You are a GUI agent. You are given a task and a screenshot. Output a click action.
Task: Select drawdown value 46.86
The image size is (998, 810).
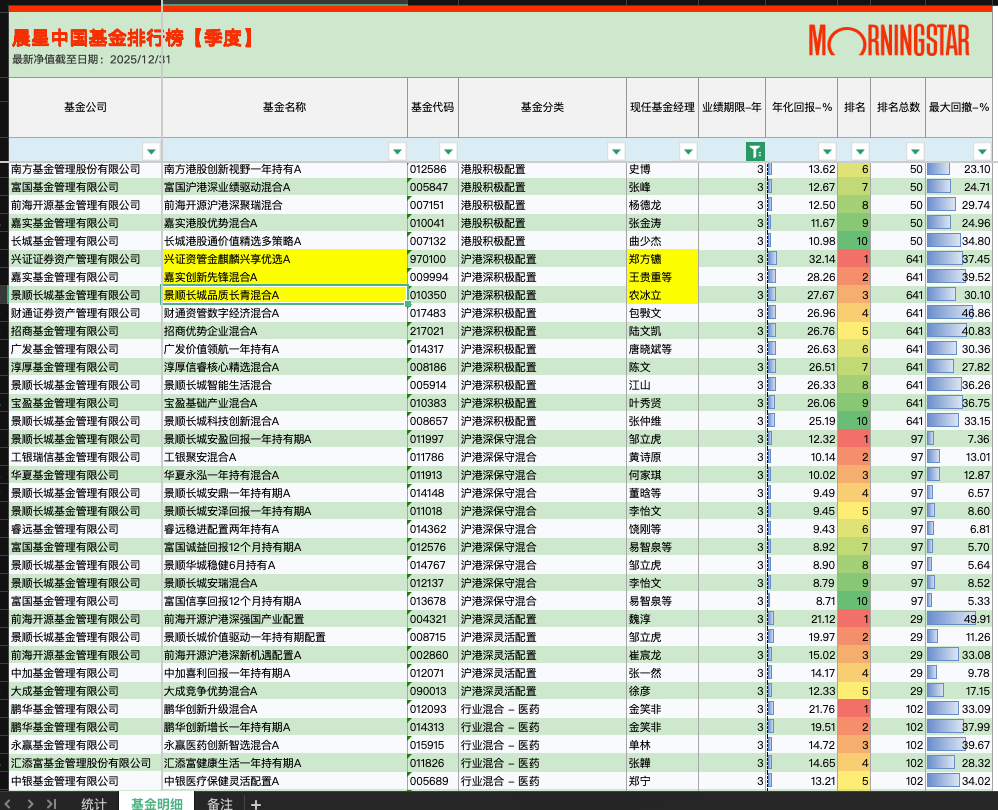(959, 313)
